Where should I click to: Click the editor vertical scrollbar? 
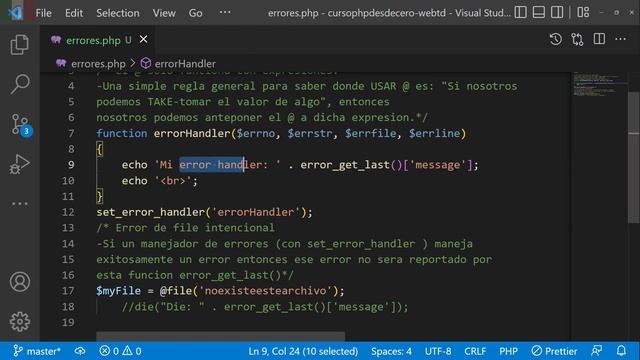pos(633,158)
